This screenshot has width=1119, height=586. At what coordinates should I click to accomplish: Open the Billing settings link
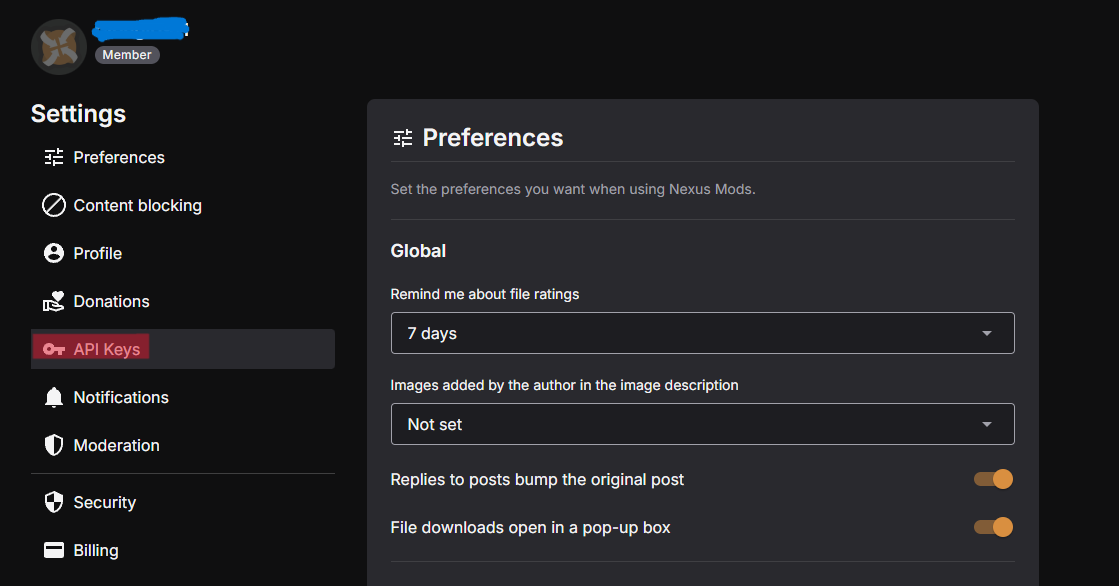click(96, 550)
